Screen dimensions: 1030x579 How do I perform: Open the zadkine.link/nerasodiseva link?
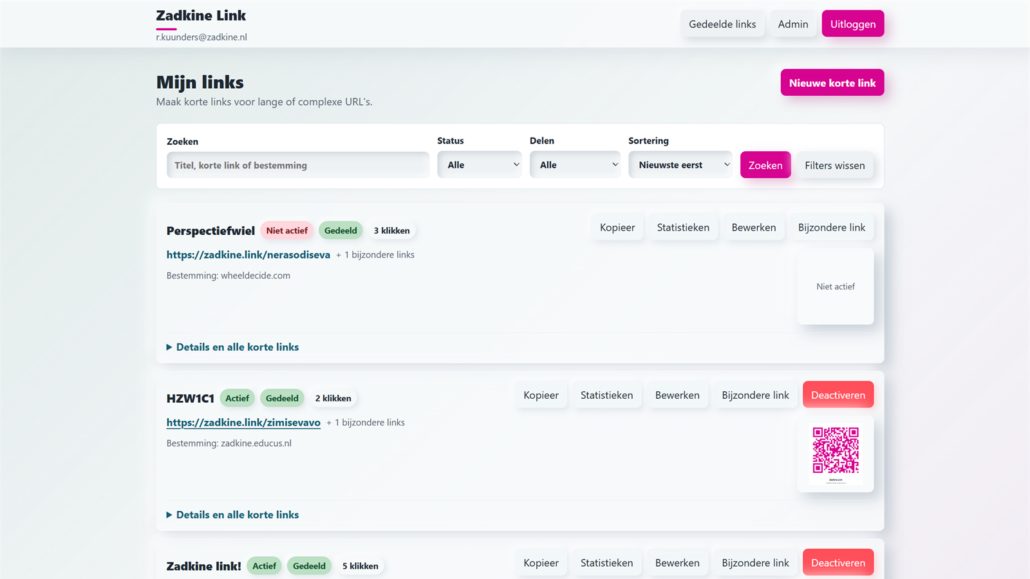pyautogui.click(x=248, y=254)
